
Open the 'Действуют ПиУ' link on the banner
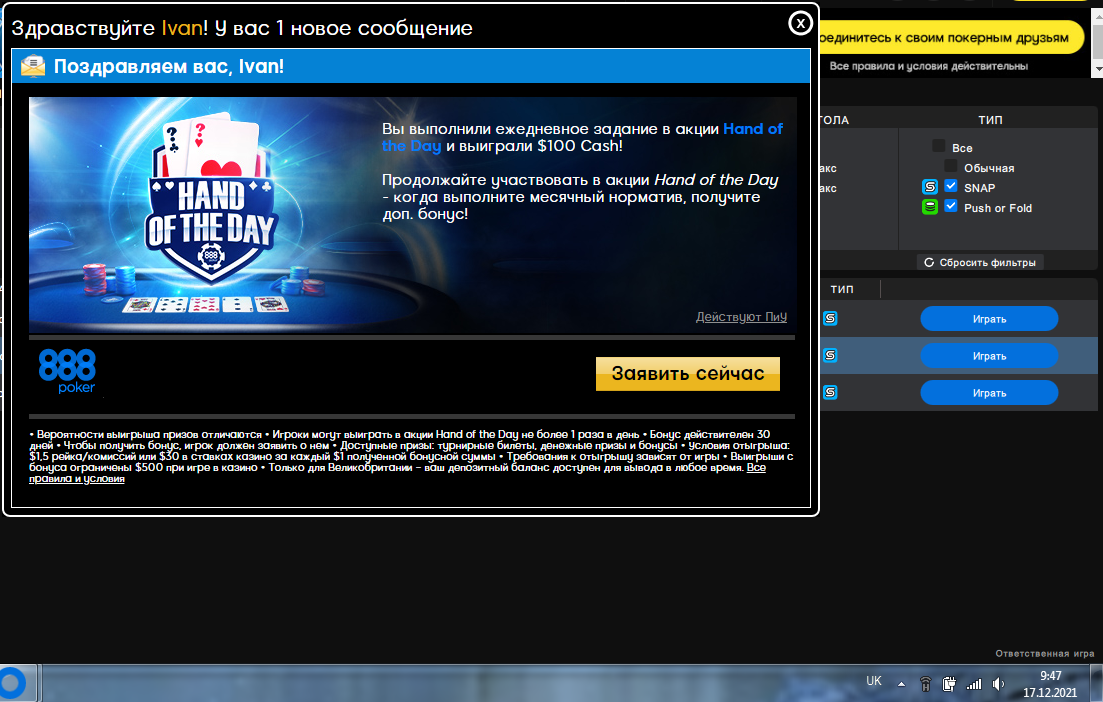(x=741, y=317)
